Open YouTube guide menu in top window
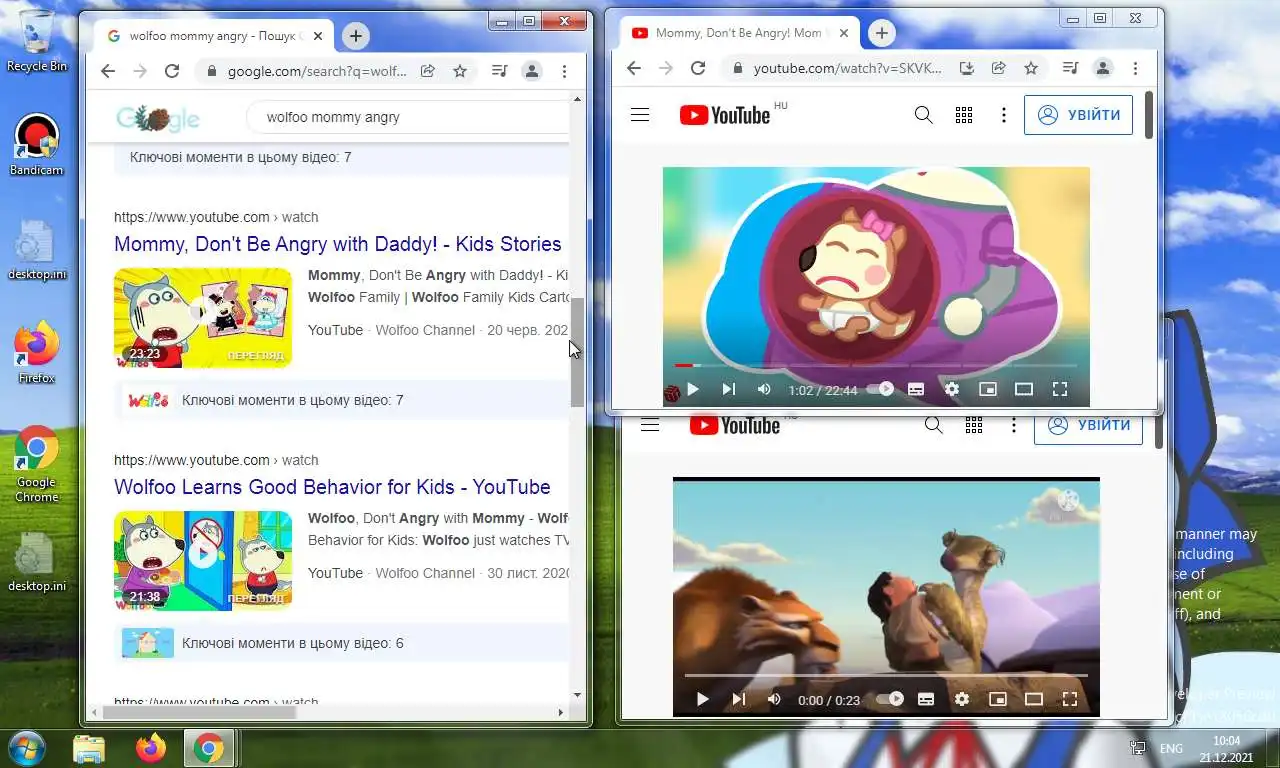The width and height of the screenshot is (1280, 768). 640,115
